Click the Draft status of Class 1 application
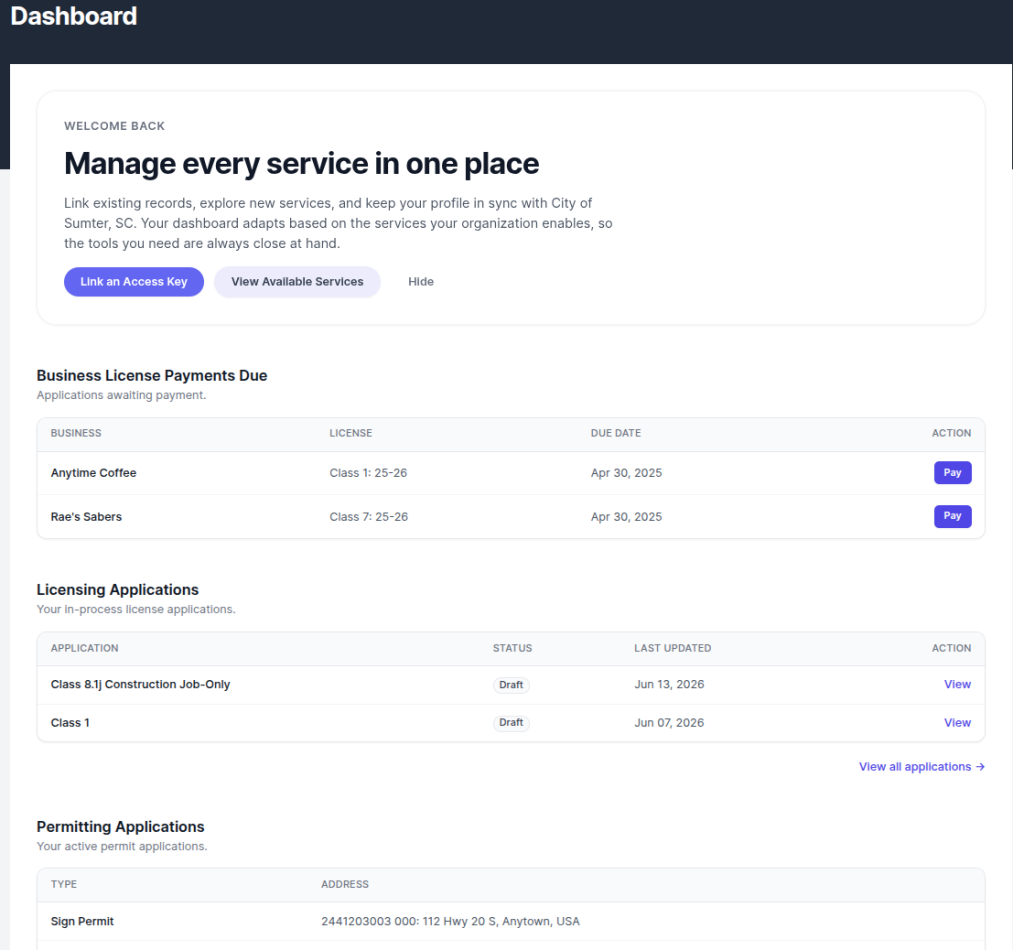The height and width of the screenshot is (950, 1013). point(511,723)
